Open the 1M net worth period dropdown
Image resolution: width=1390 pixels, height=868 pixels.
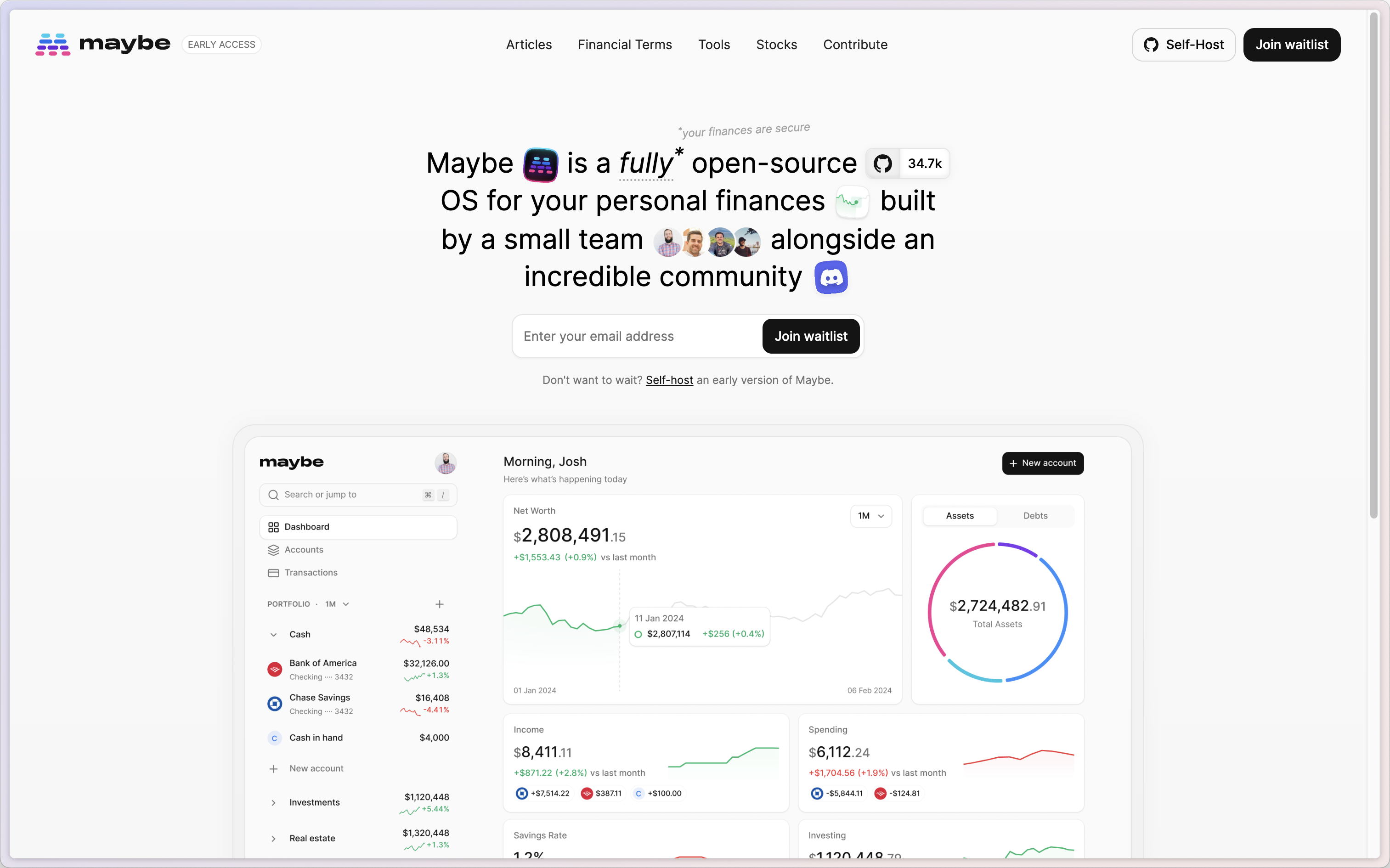coord(870,515)
